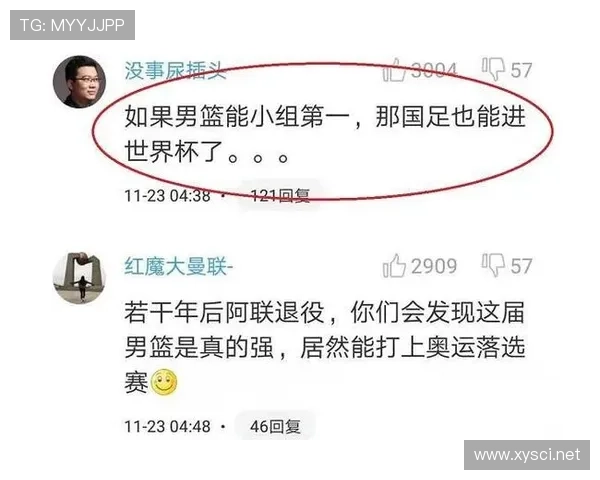Click the 2909 like count

(x=434, y=266)
